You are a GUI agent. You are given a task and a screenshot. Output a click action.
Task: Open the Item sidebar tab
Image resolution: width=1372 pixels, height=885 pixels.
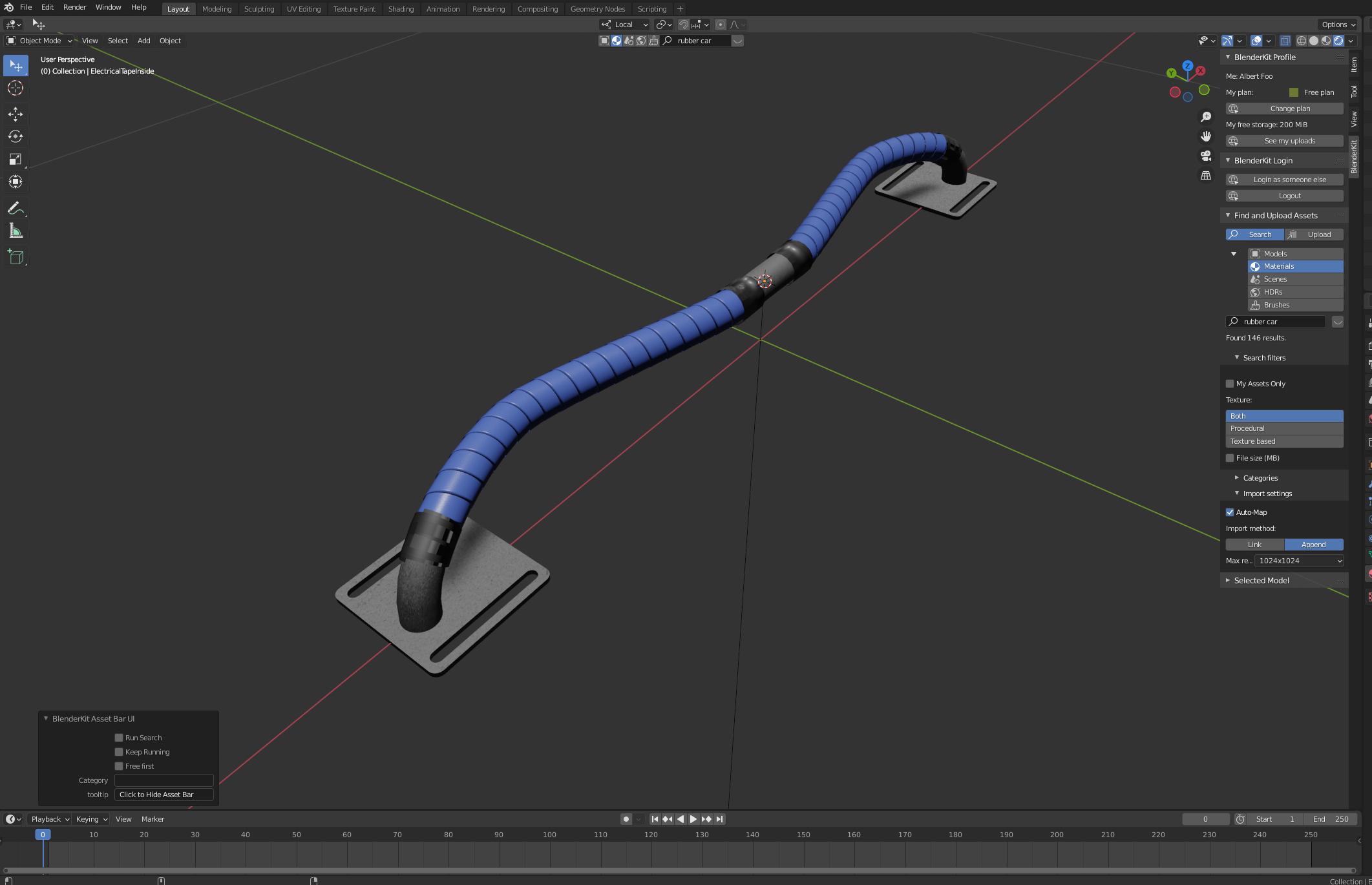point(1354,64)
